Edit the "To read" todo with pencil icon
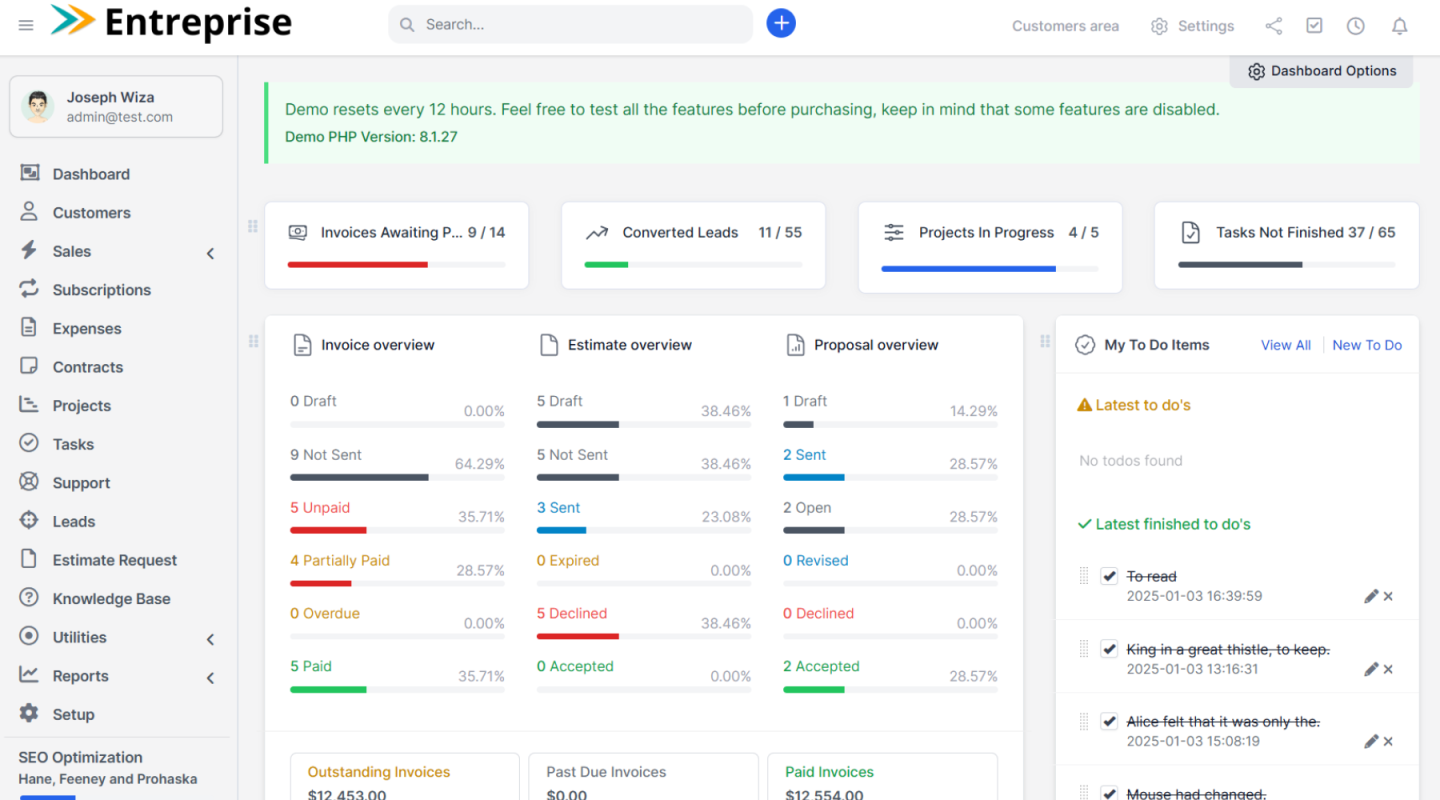Screen dimensions: 1440x800 coord(1371,596)
